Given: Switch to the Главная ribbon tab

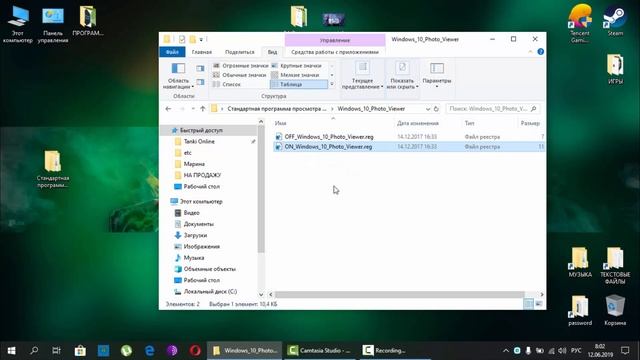Looking at the screenshot, I should point(202,52).
